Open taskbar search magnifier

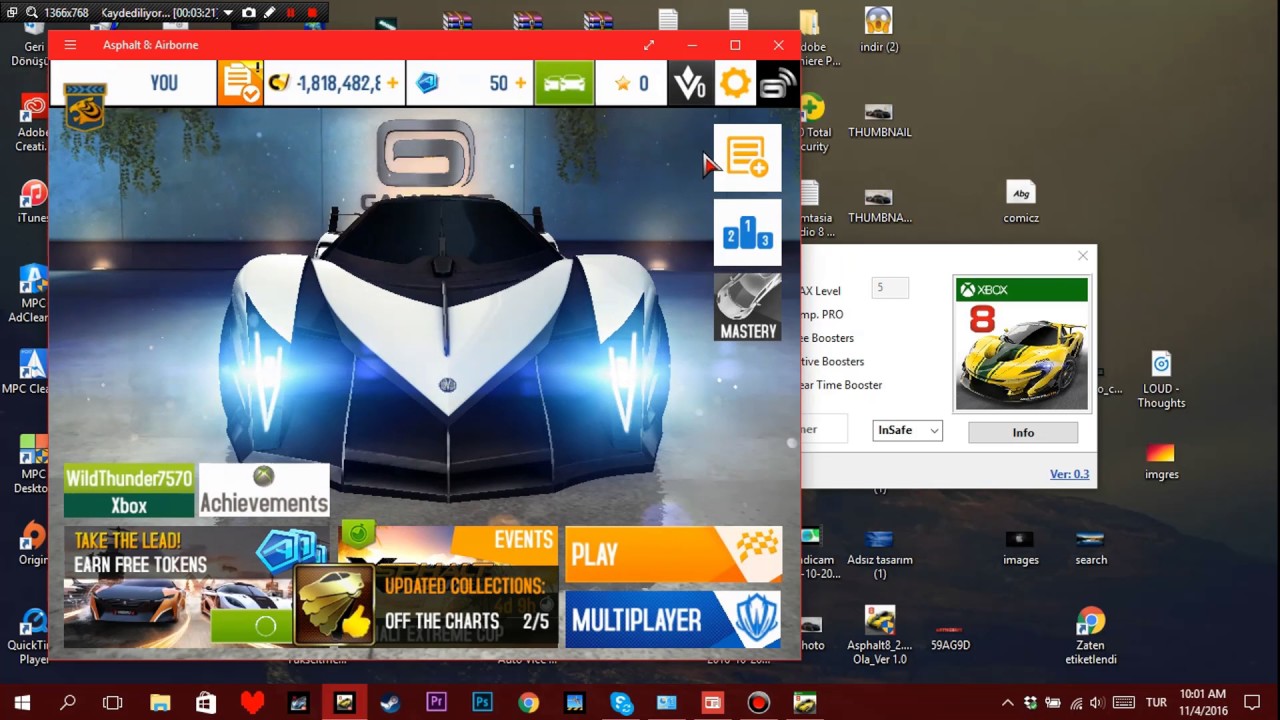pos(68,703)
